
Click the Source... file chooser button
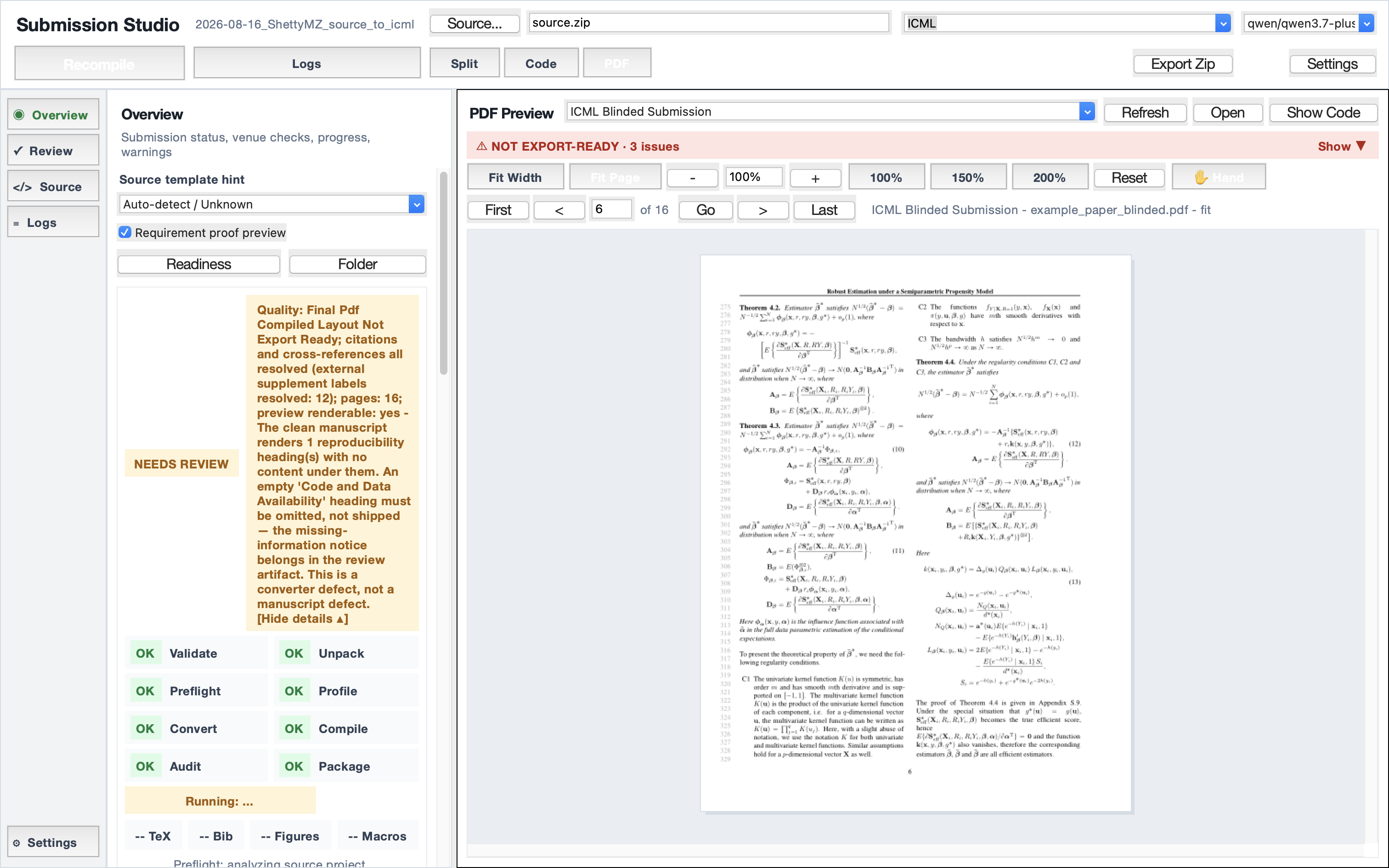tap(474, 23)
